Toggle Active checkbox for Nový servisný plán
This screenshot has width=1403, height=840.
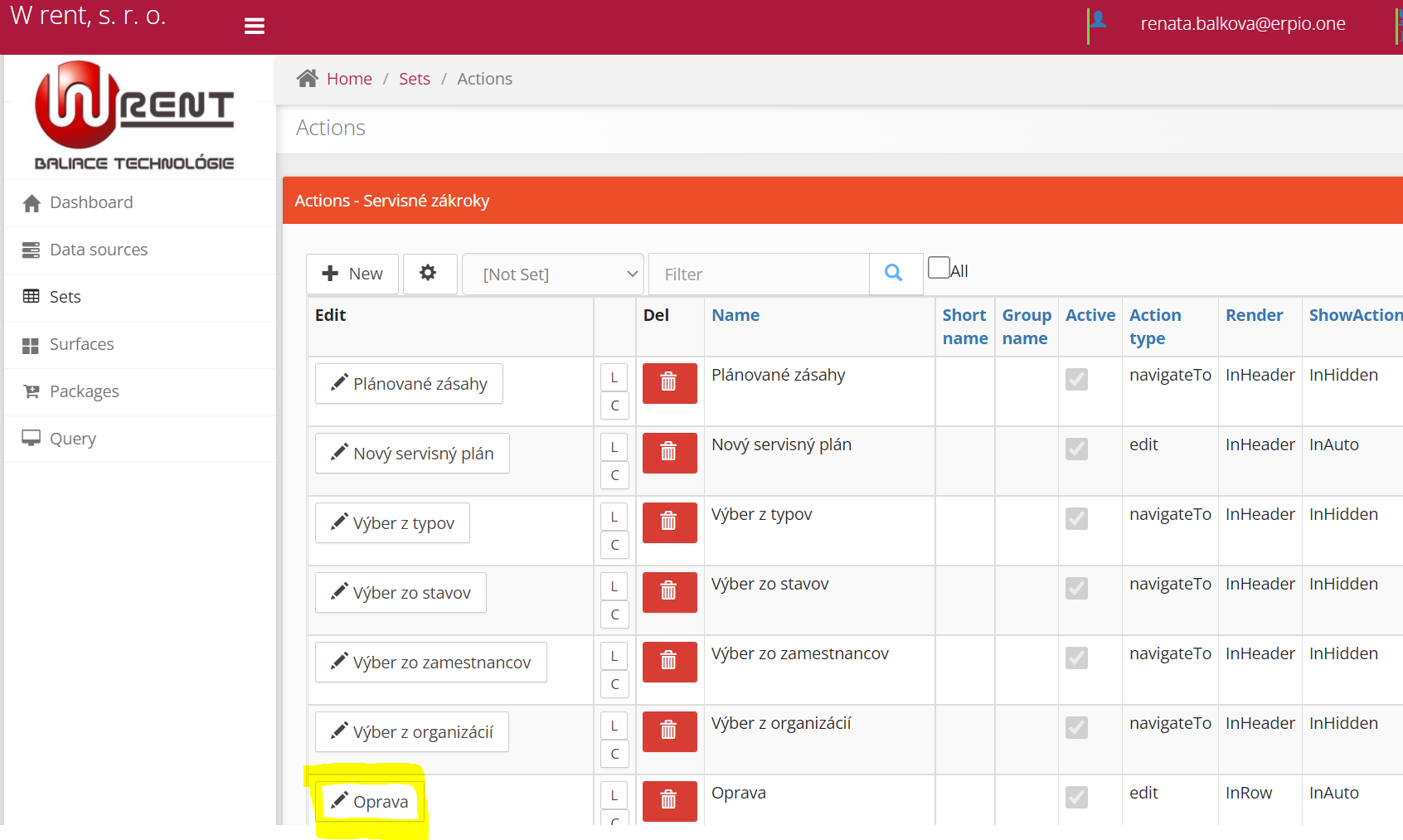point(1076,449)
